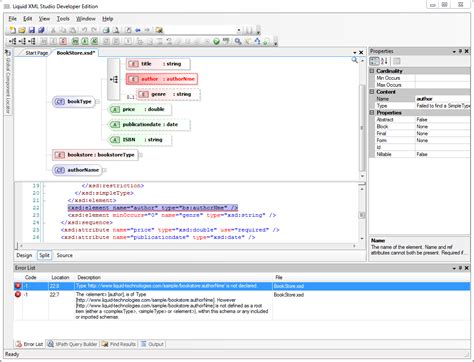Click the sequence compositor node in diagram
Screen dimensions: 474x362
tap(114, 79)
